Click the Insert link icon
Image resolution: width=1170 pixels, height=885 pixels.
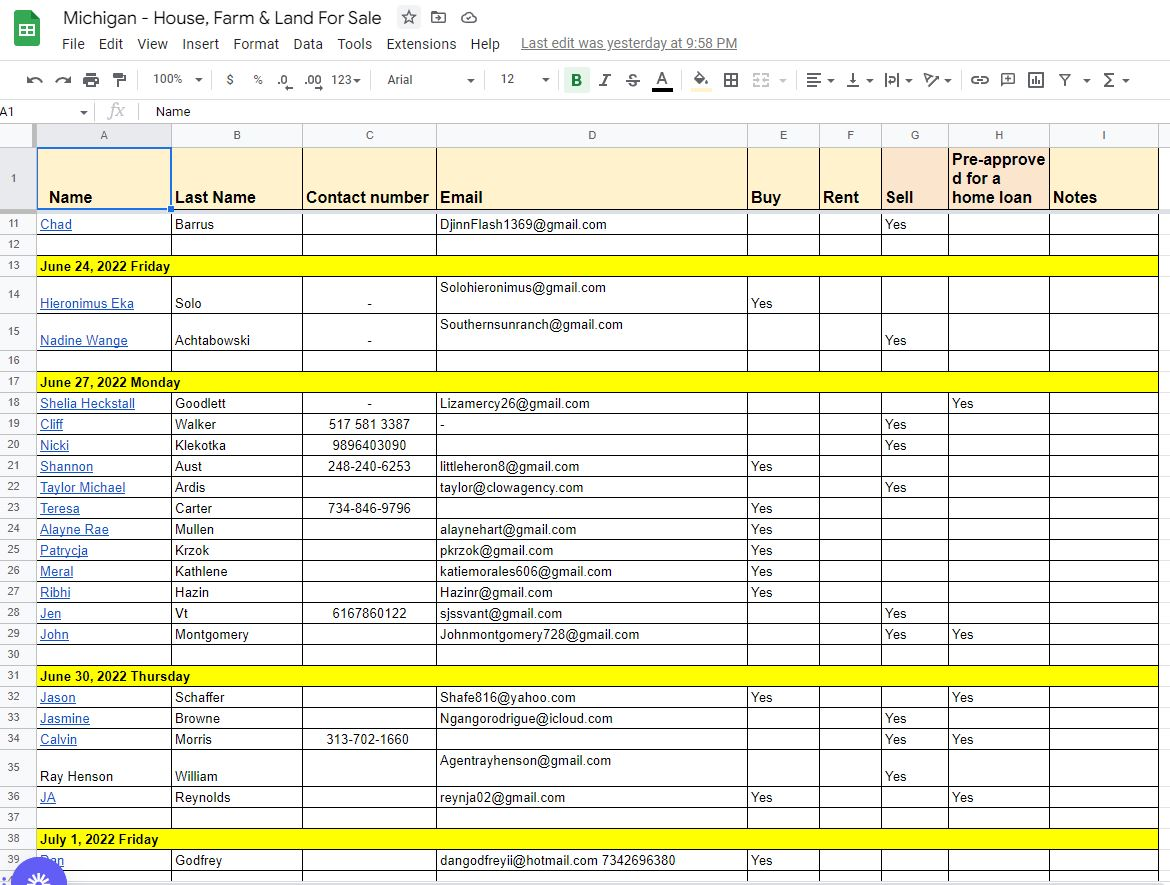pyautogui.click(x=980, y=80)
